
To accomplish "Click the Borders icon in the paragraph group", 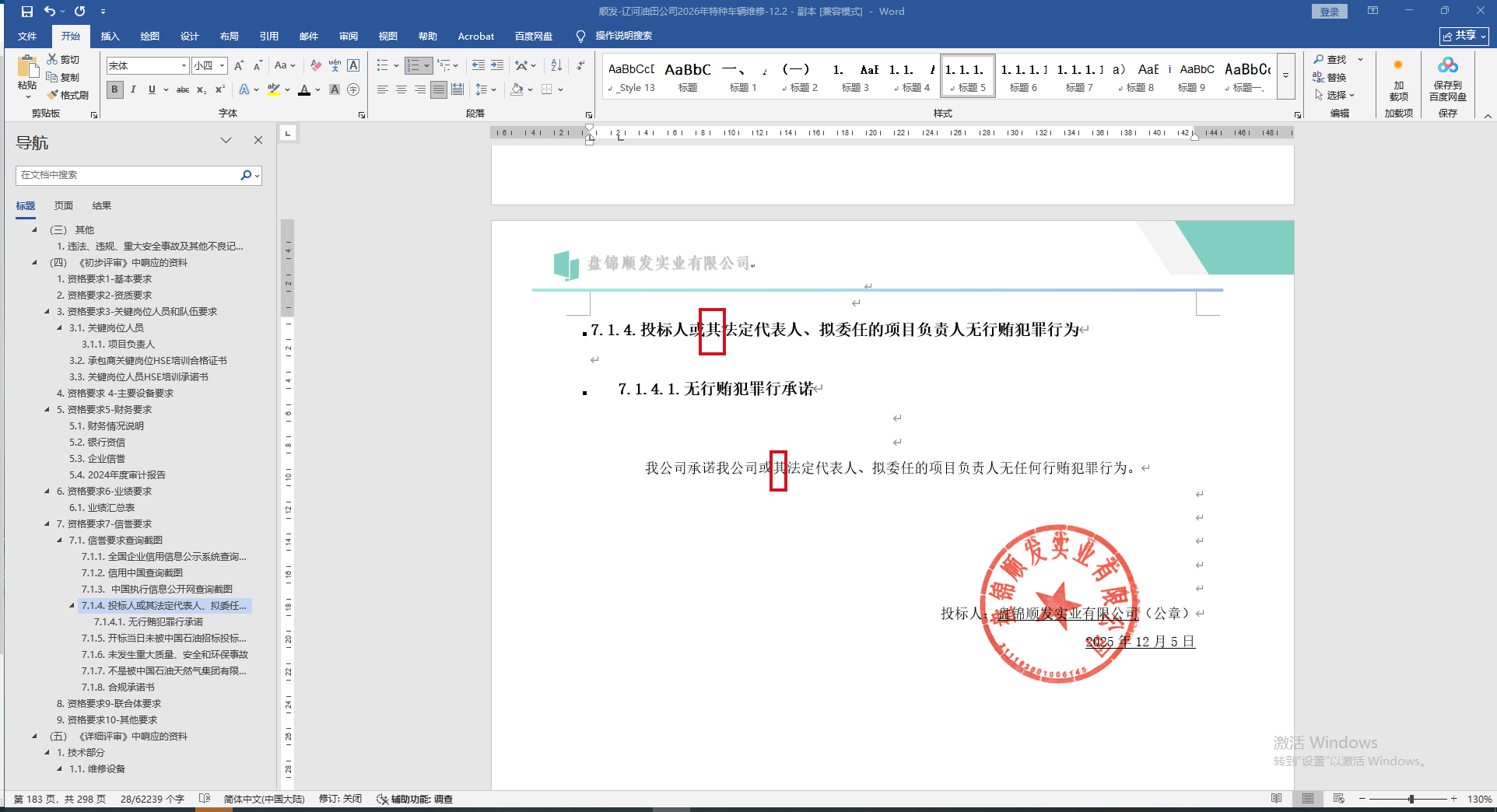I will [547, 89].
